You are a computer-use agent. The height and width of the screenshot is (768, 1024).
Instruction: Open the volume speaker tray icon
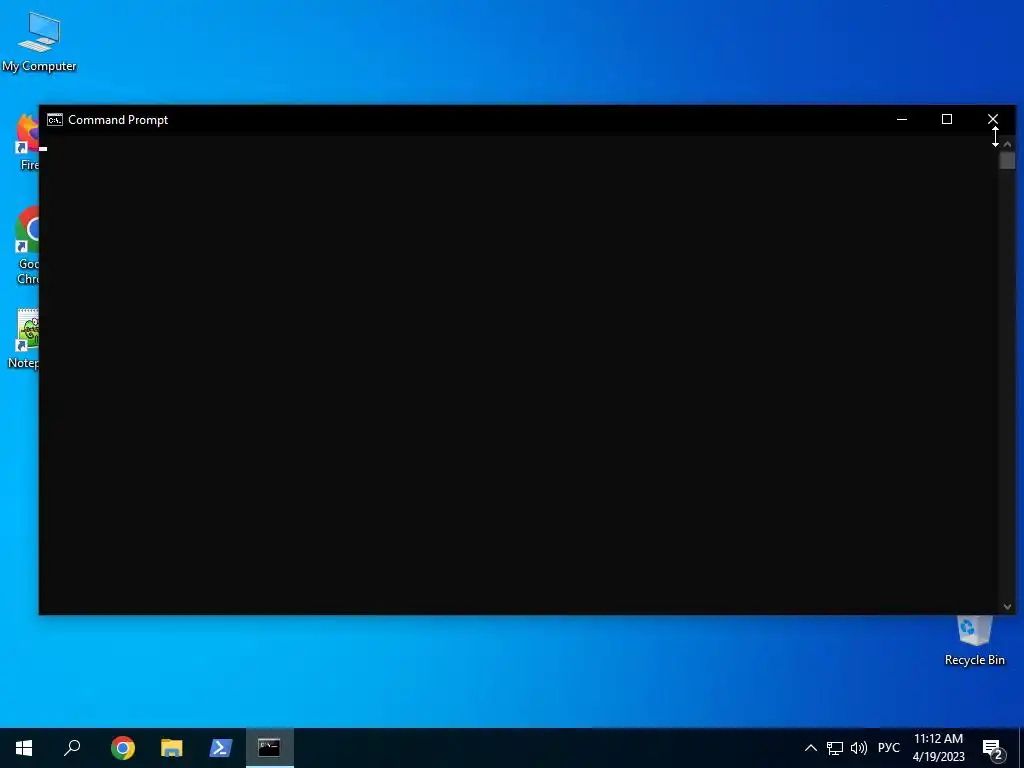(x=859, y=748)
